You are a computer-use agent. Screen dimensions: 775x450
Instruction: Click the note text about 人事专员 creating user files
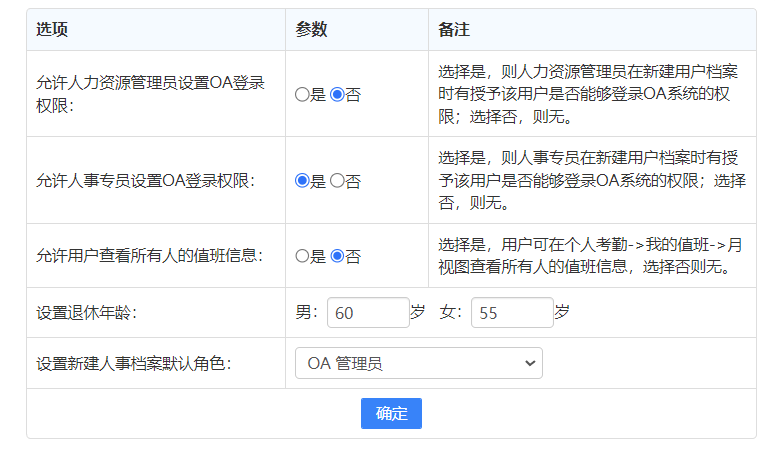tap(592, 180)
